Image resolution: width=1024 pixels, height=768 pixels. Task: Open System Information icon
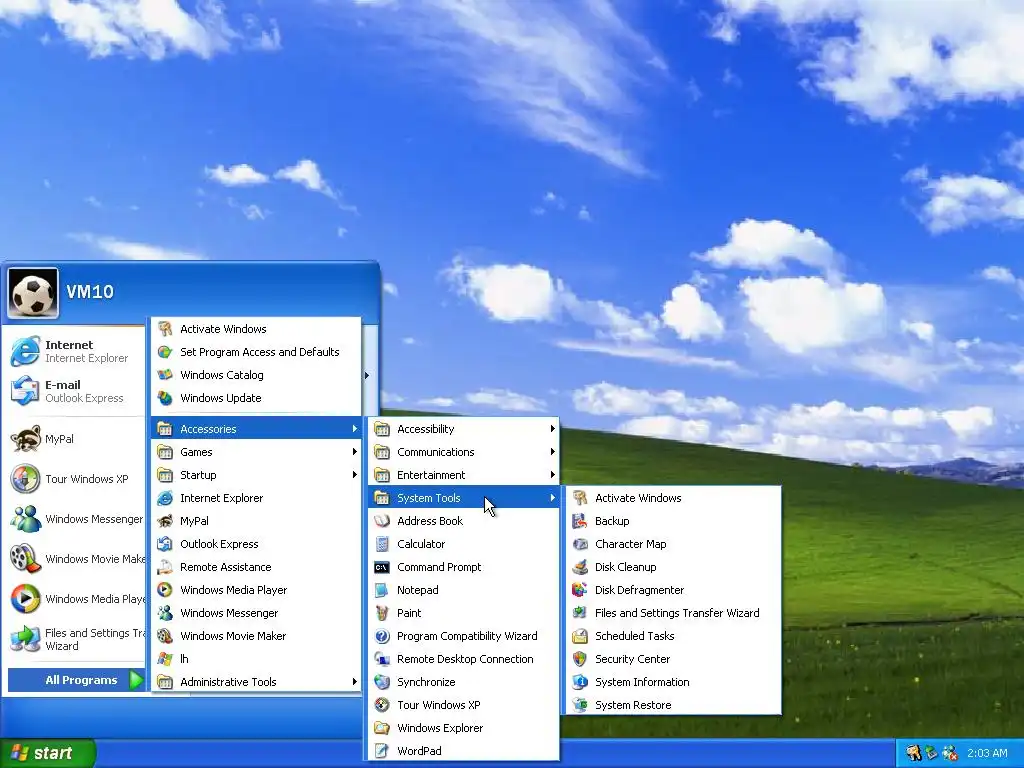(579, 682)
